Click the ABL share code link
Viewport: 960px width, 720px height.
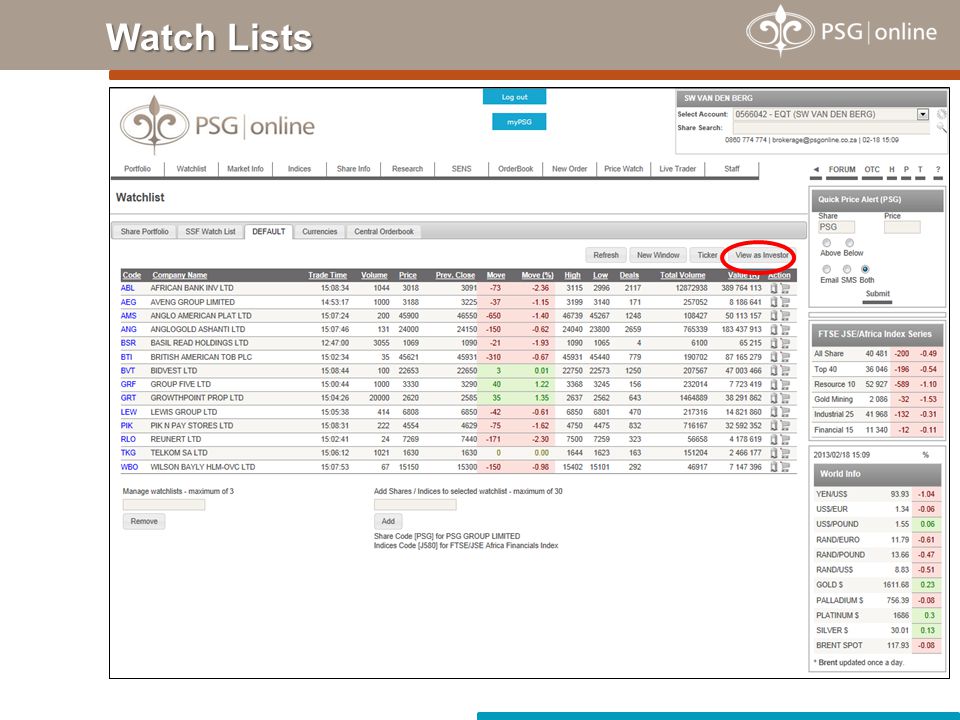[127, 288]
